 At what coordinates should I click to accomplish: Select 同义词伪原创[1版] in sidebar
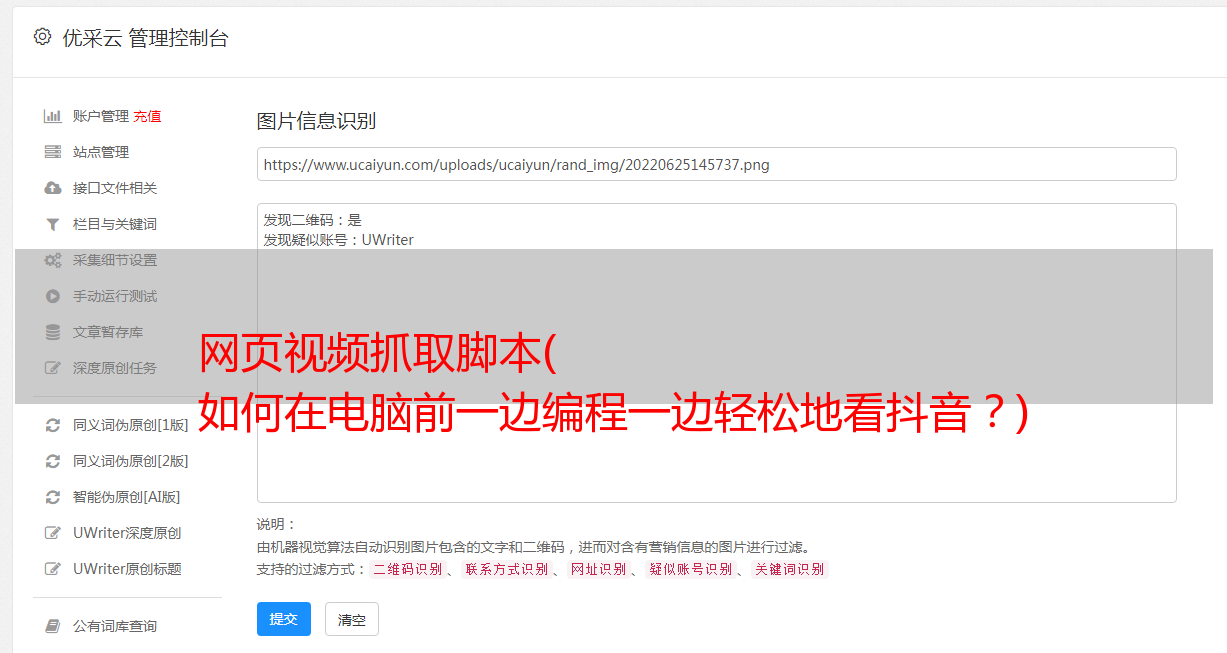click(130, 425)
